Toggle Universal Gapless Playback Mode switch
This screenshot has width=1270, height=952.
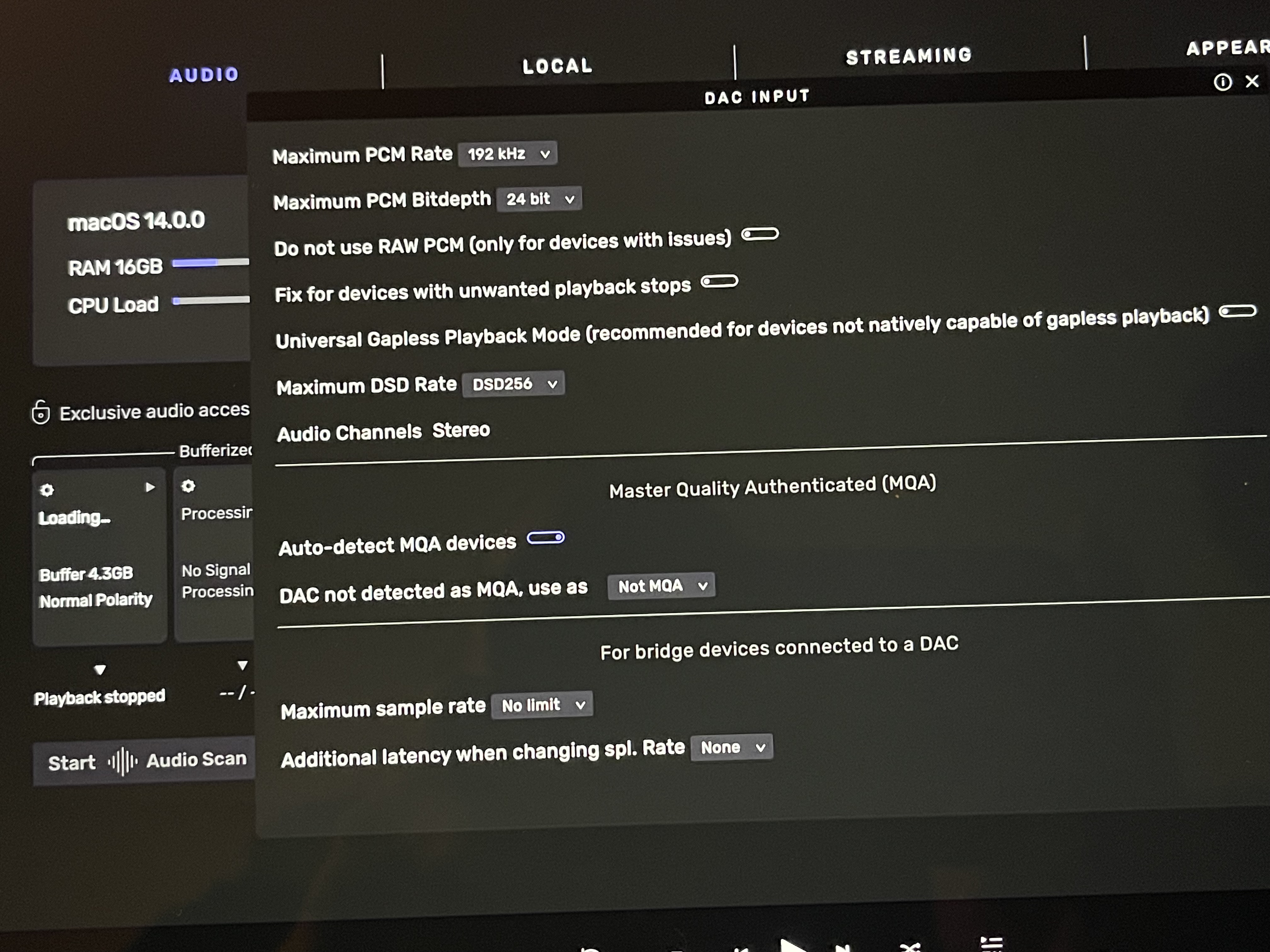click(x=1238, y=312)
